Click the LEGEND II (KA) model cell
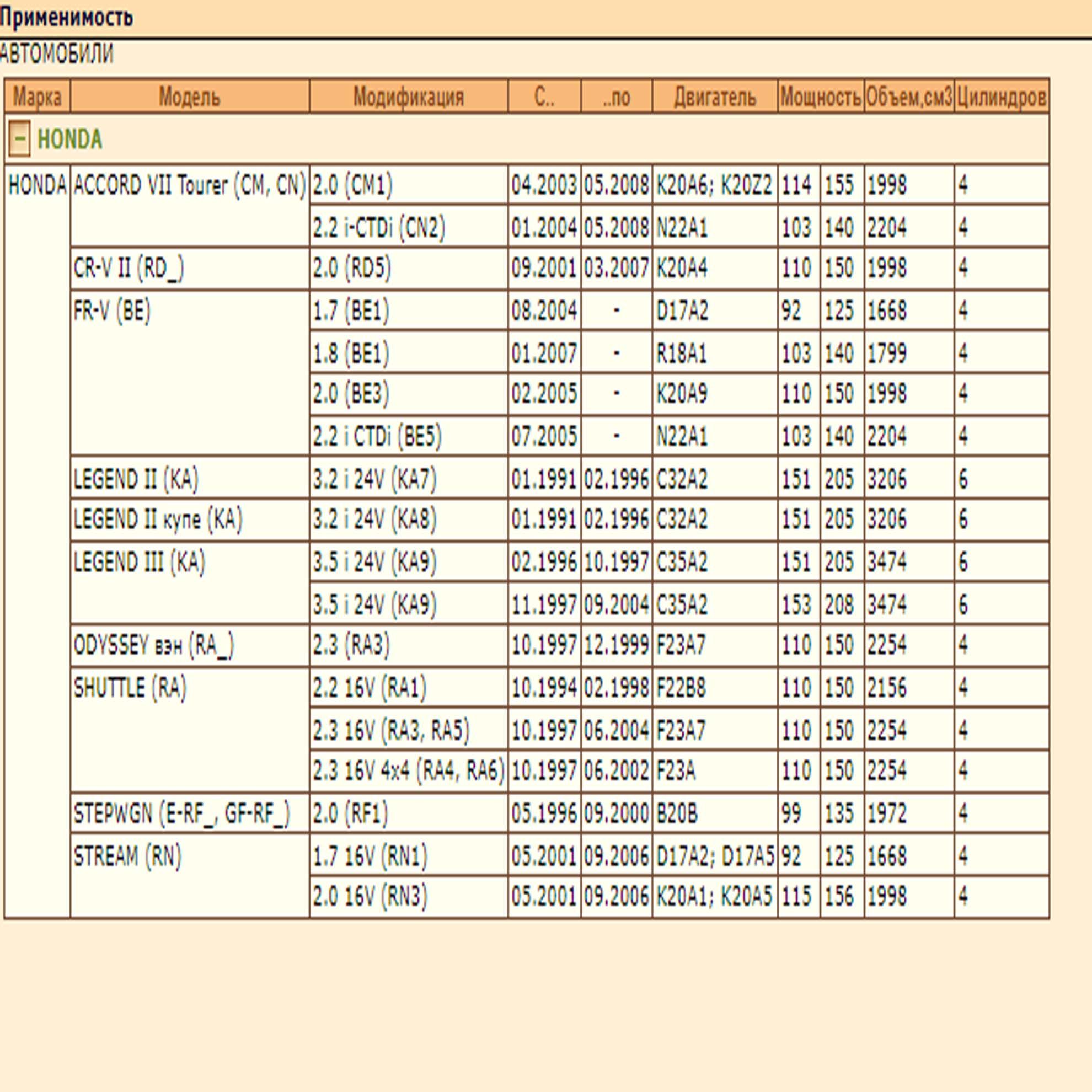Screen dimensions: 1092x1092 click(x=190, y=477)
